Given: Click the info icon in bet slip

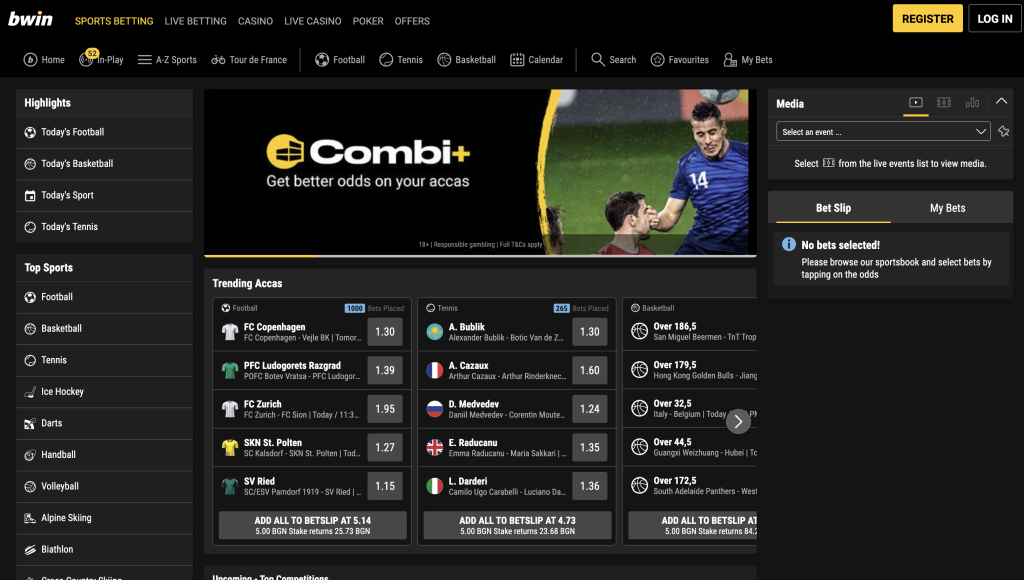Looking at the screenshot, I should (x=789, y=244).
